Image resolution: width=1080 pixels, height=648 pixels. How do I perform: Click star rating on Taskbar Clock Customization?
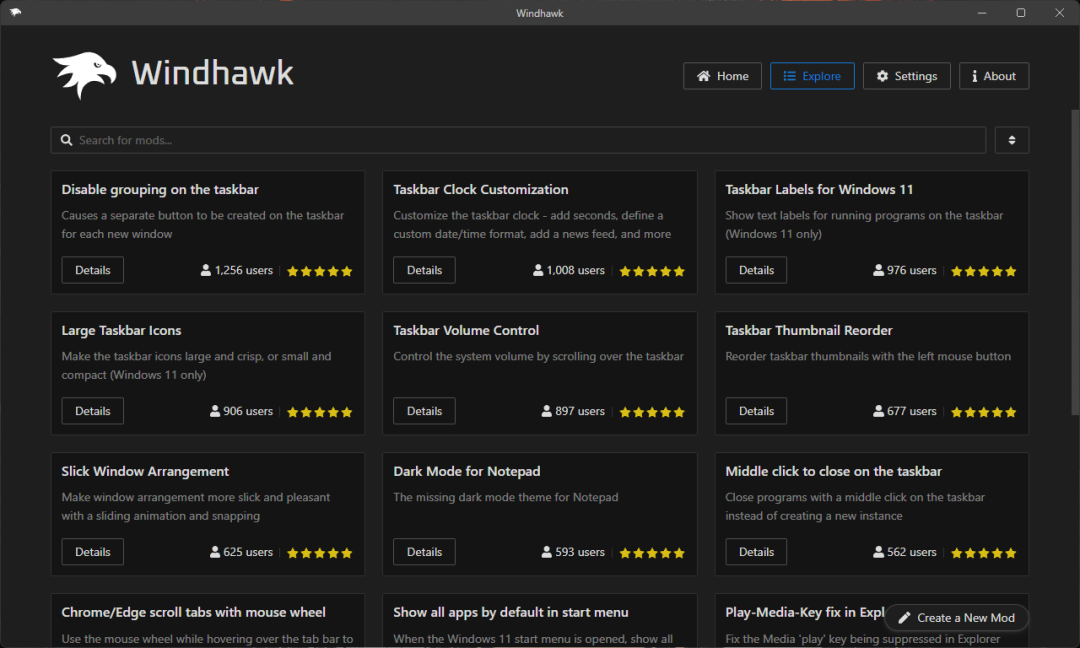(x=652, y=271)
